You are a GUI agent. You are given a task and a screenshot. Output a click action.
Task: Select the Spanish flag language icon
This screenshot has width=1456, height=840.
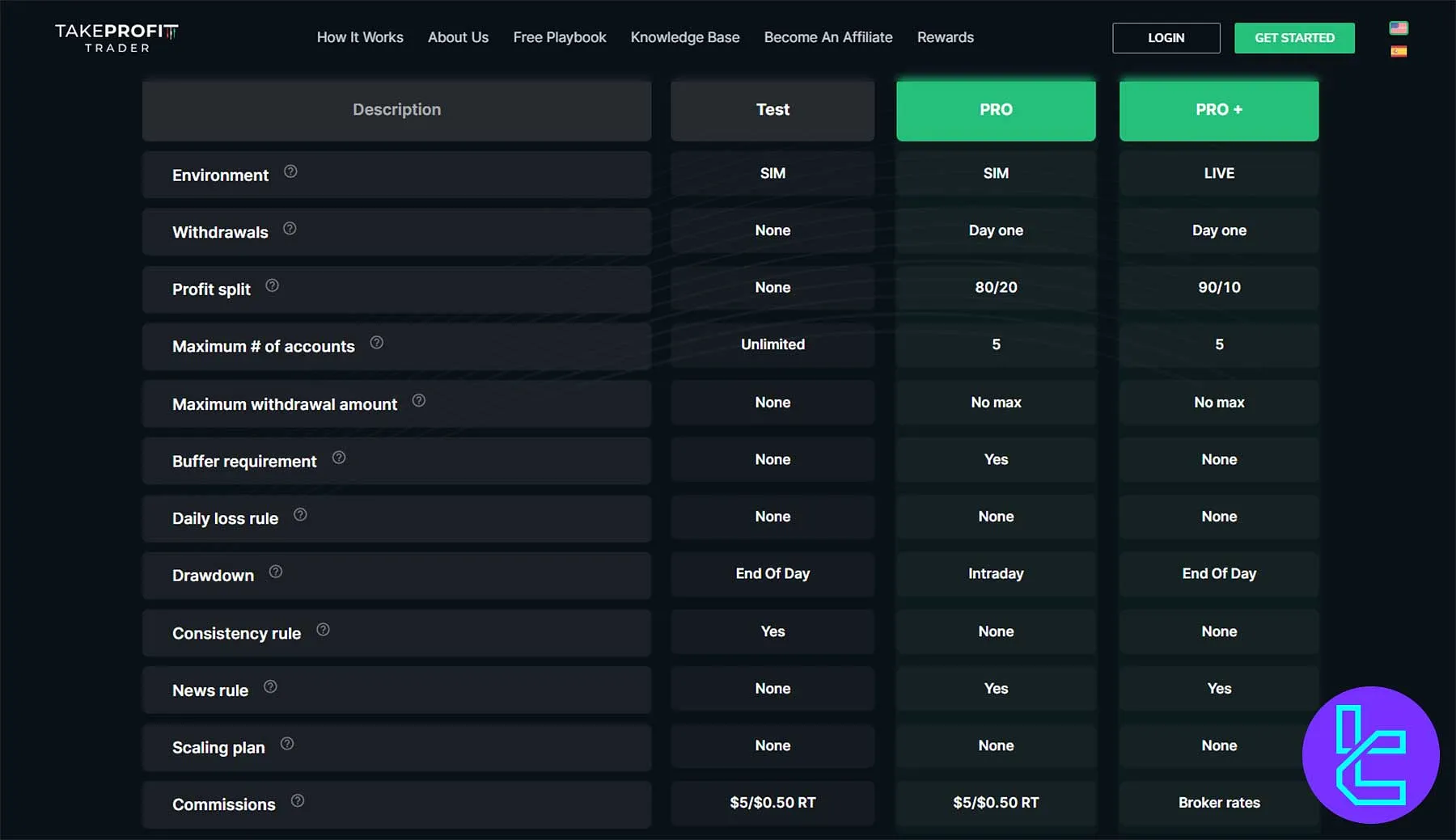(x=1399, y=52)
